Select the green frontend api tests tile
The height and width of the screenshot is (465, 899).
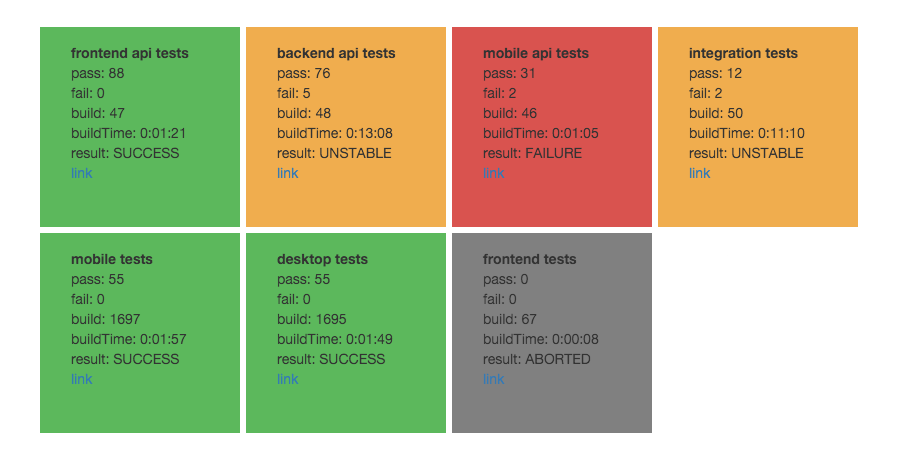(x=140, y=127)
